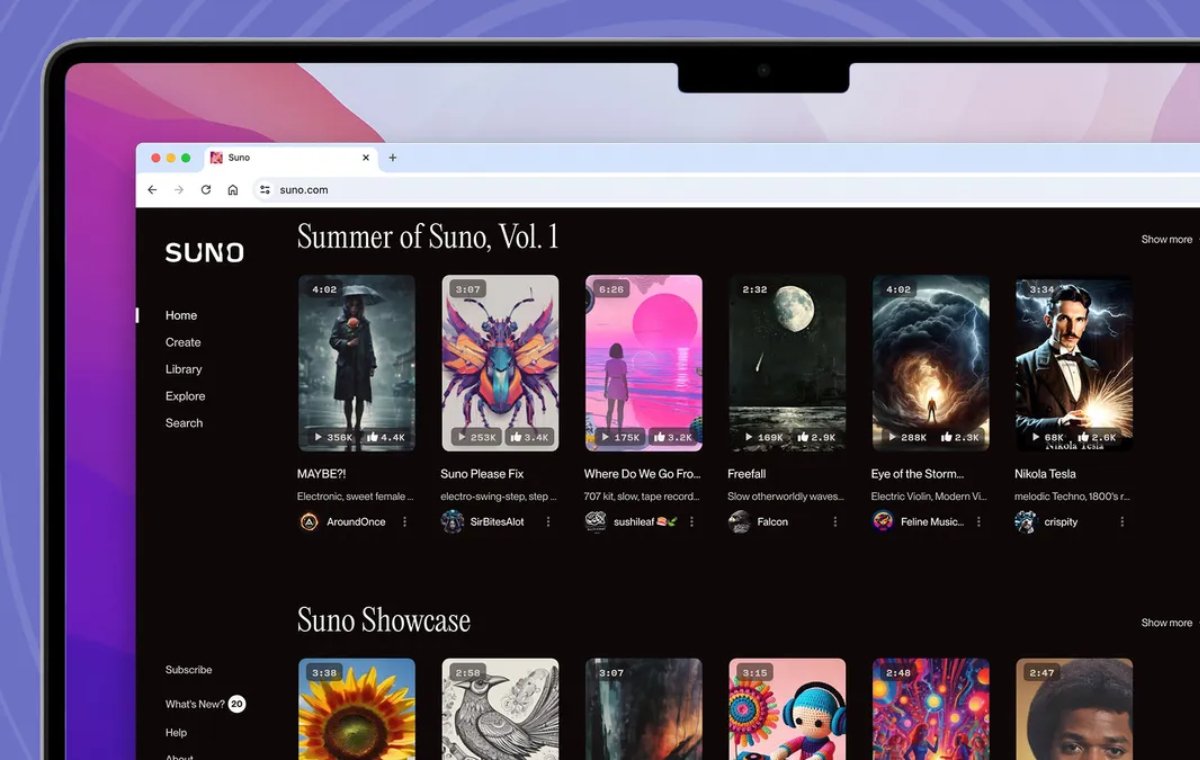Expand three-dot menu beside Falcon
The height and width of the screenshot is (760, 1200).
(835, 522)
